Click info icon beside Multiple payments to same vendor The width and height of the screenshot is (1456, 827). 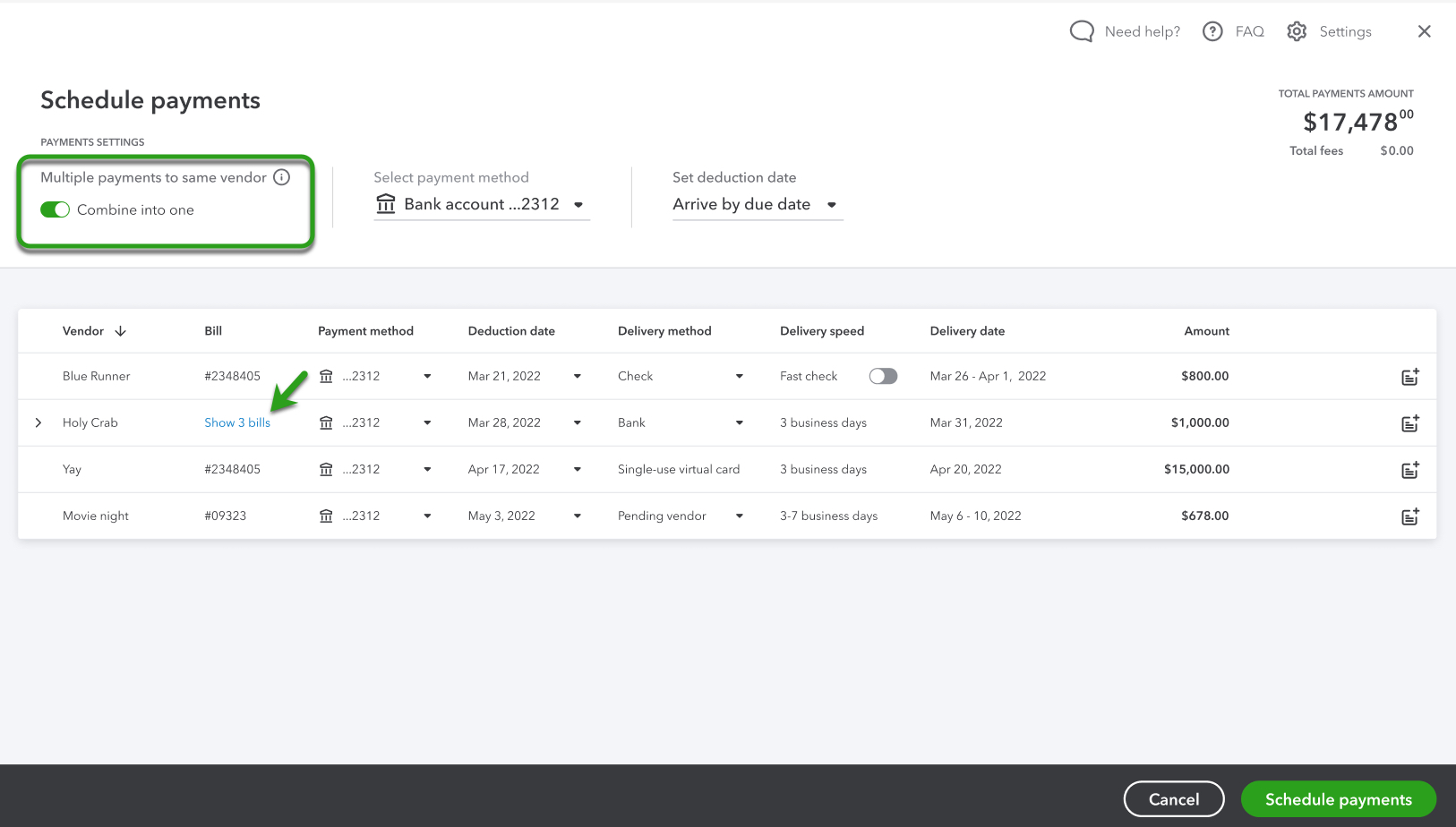click(x=282, y=177)
